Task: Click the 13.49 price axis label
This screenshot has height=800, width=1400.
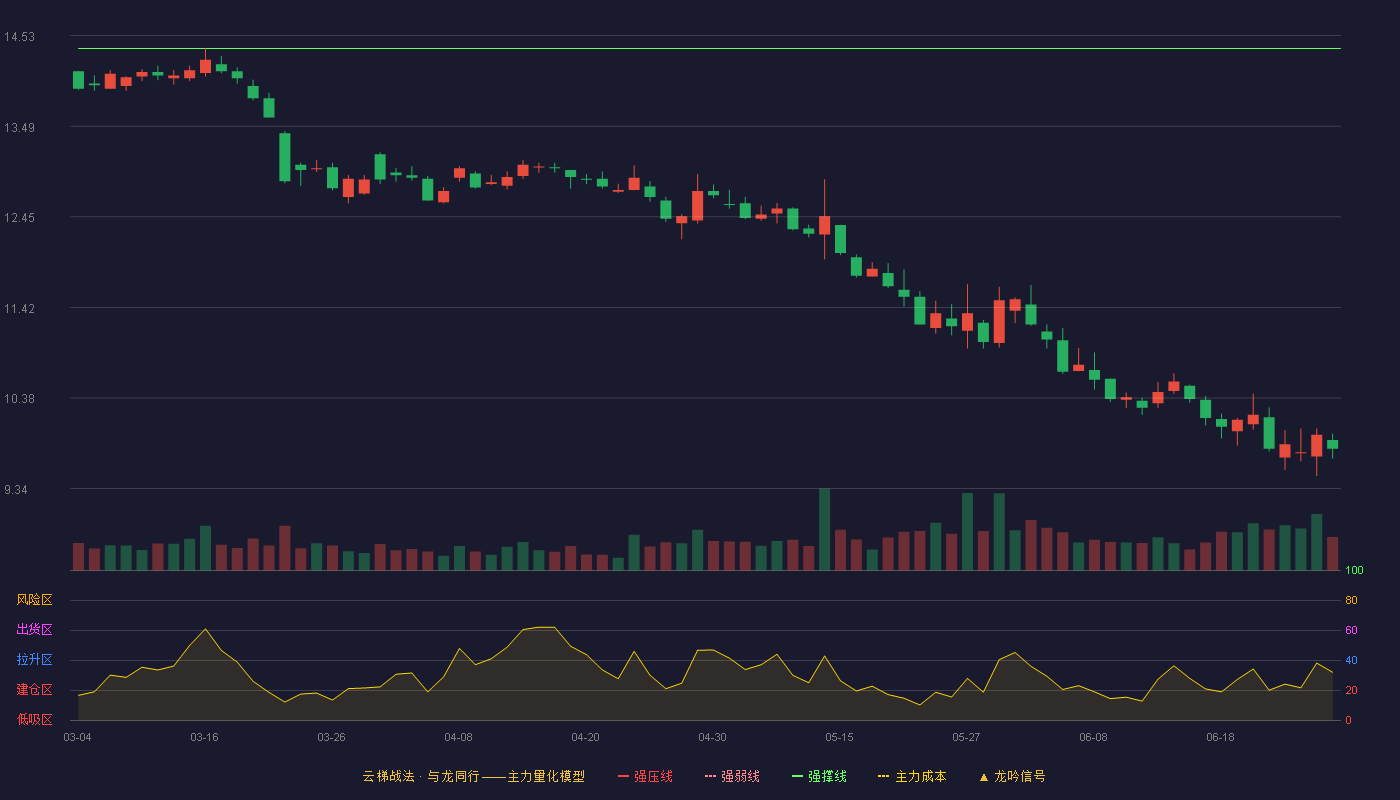Action: 19,127
